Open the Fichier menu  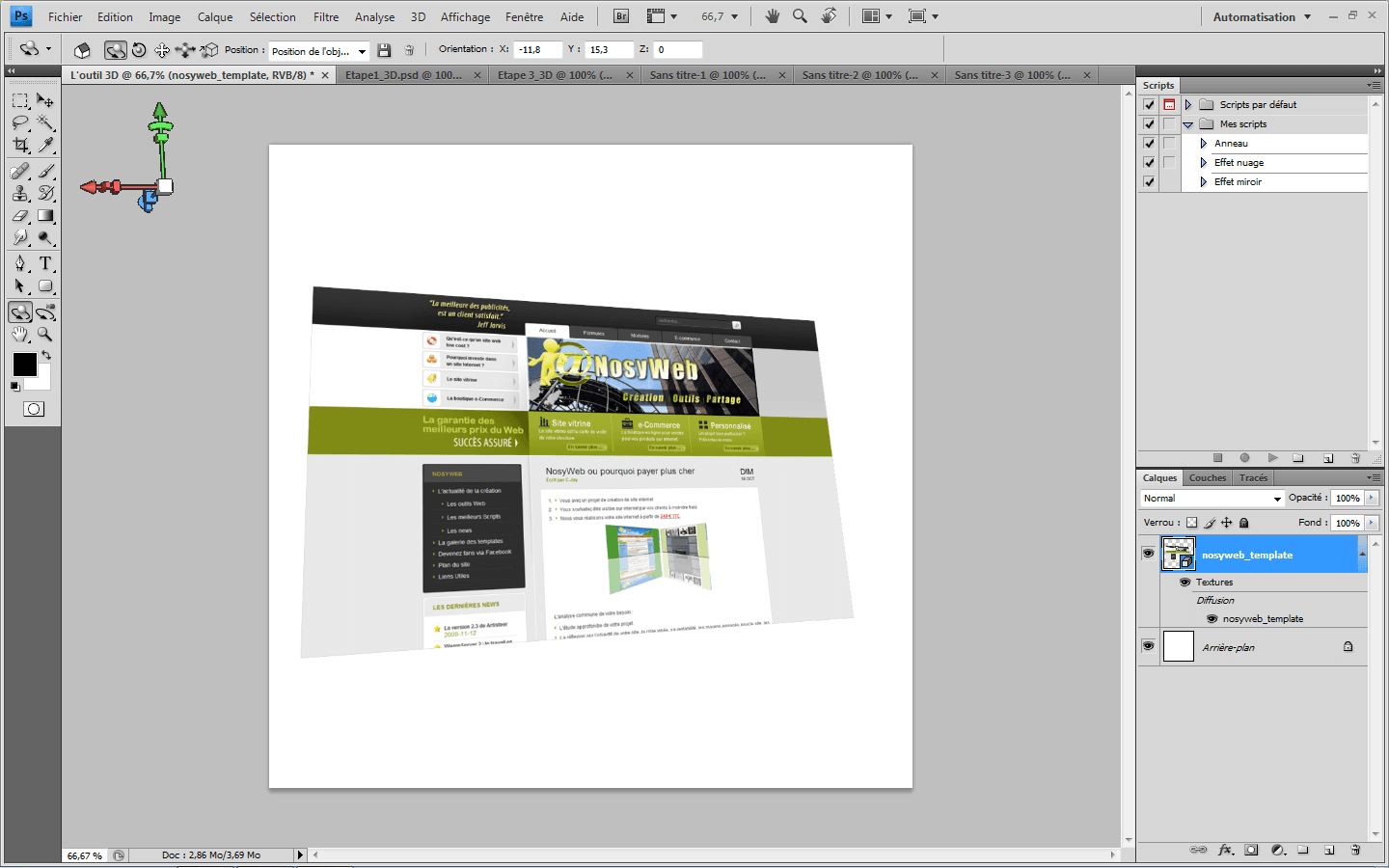click(x=66, y=16)
